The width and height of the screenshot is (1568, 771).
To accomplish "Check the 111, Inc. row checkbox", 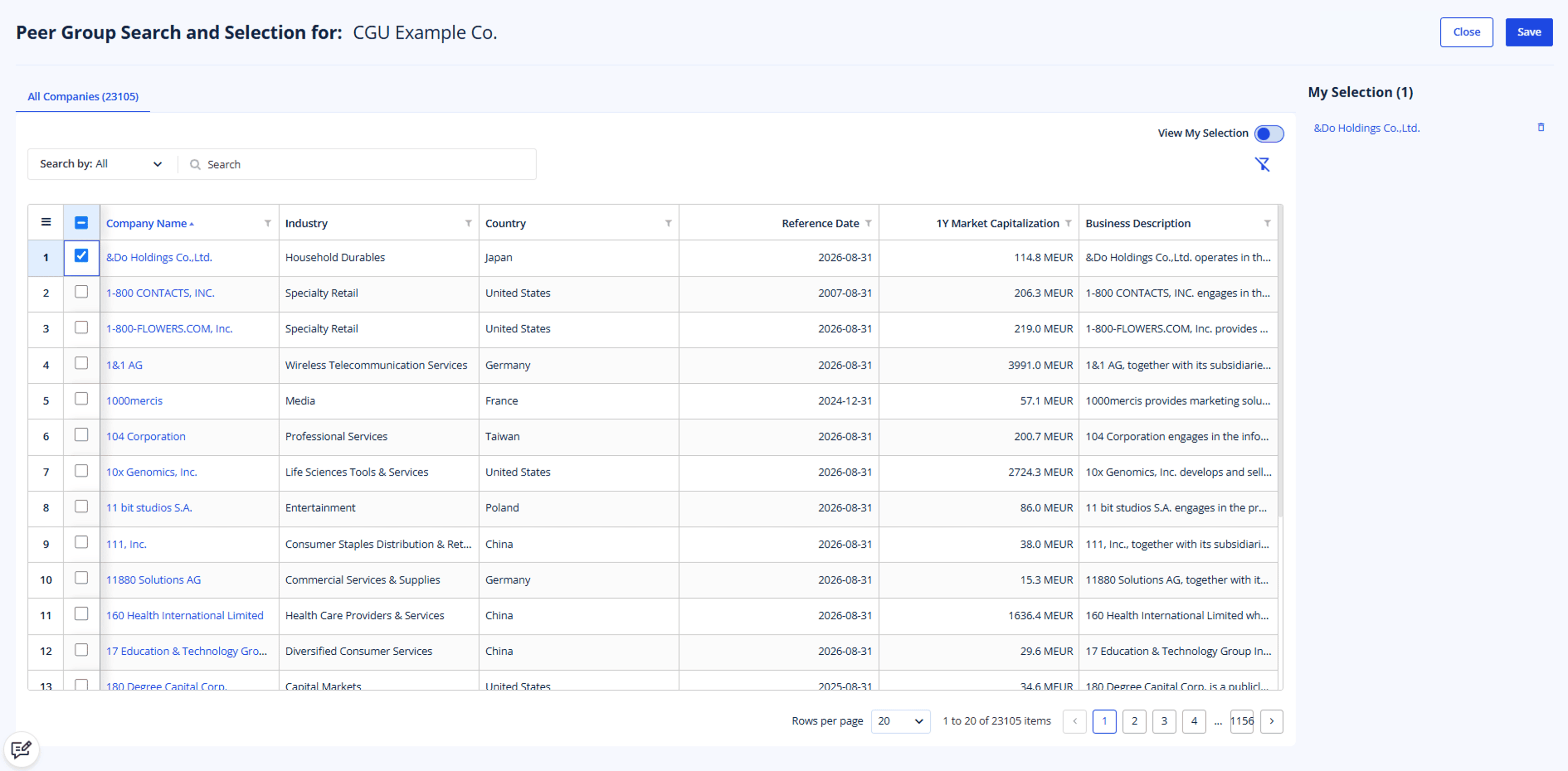I will (x=81, y=542).
